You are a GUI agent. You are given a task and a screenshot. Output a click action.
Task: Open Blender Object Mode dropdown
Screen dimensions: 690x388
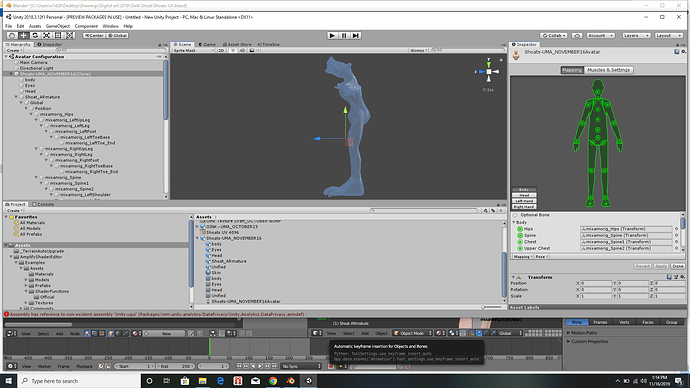pyautogui.click(x=413, y=333)
